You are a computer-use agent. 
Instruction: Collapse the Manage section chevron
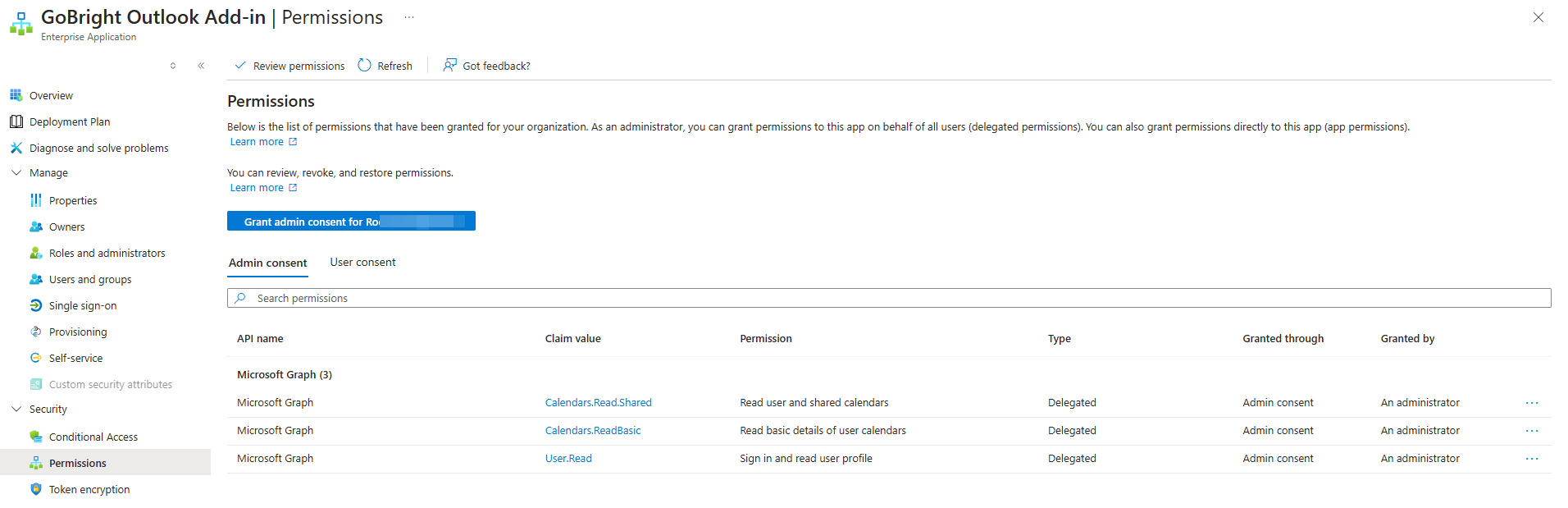pyautogui.click(x=16, y=172)
